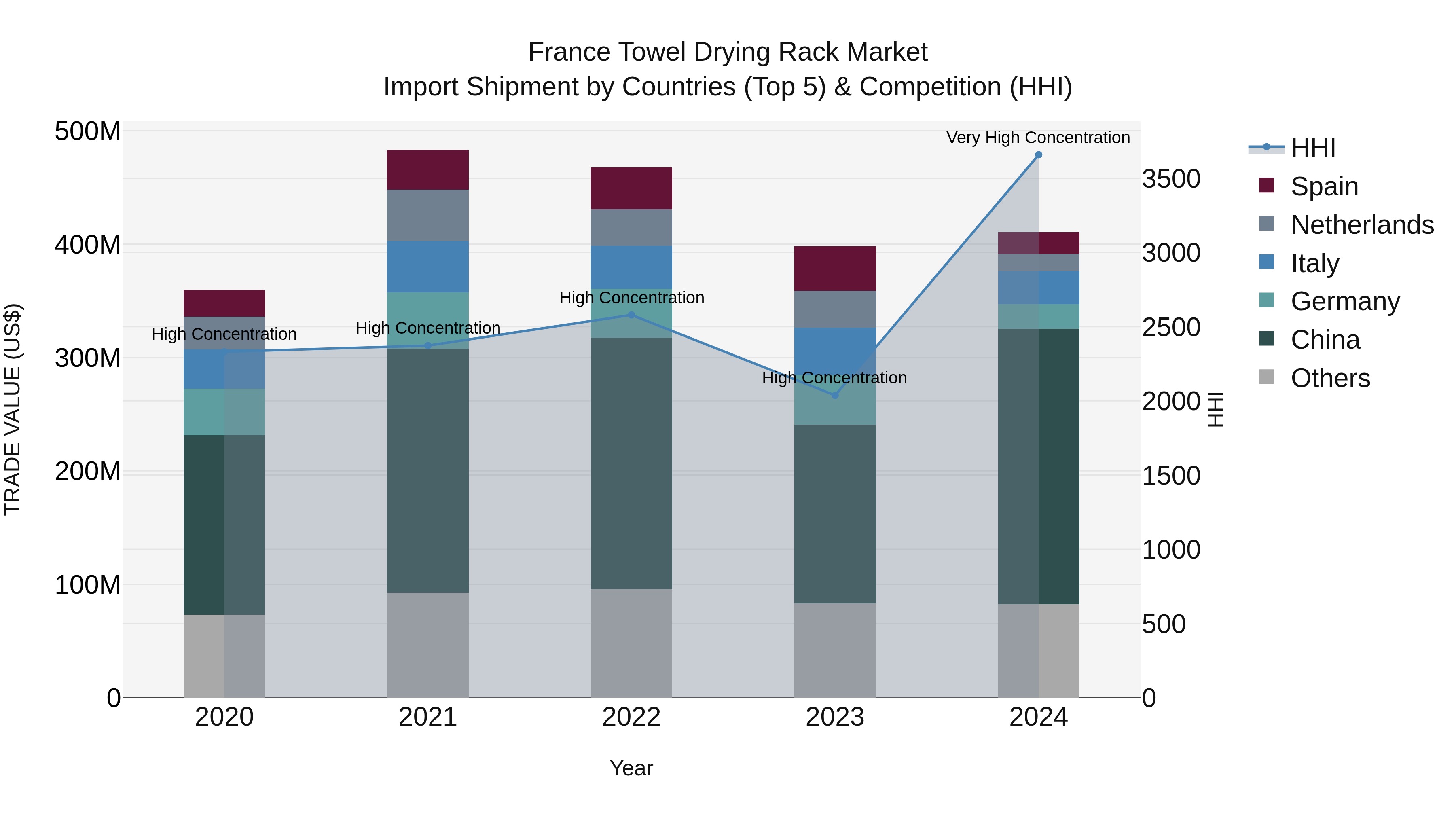The image size is (1456, 819).
Task: Click the China segment of the 2021 bar
Action: tap(428, 470)
